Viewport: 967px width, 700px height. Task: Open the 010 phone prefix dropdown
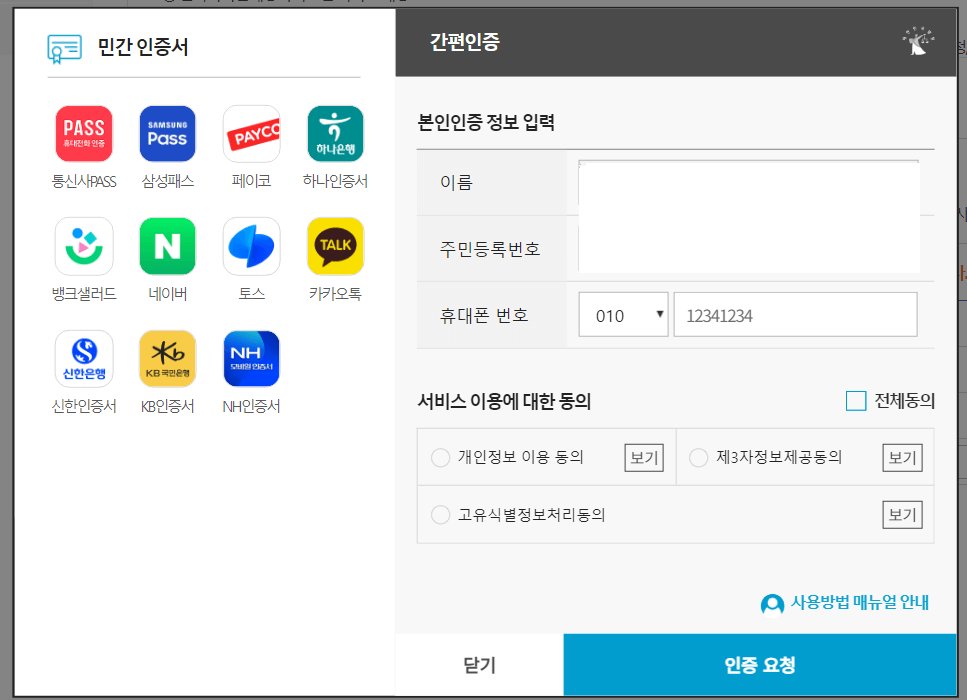click(x=623, y=315)
